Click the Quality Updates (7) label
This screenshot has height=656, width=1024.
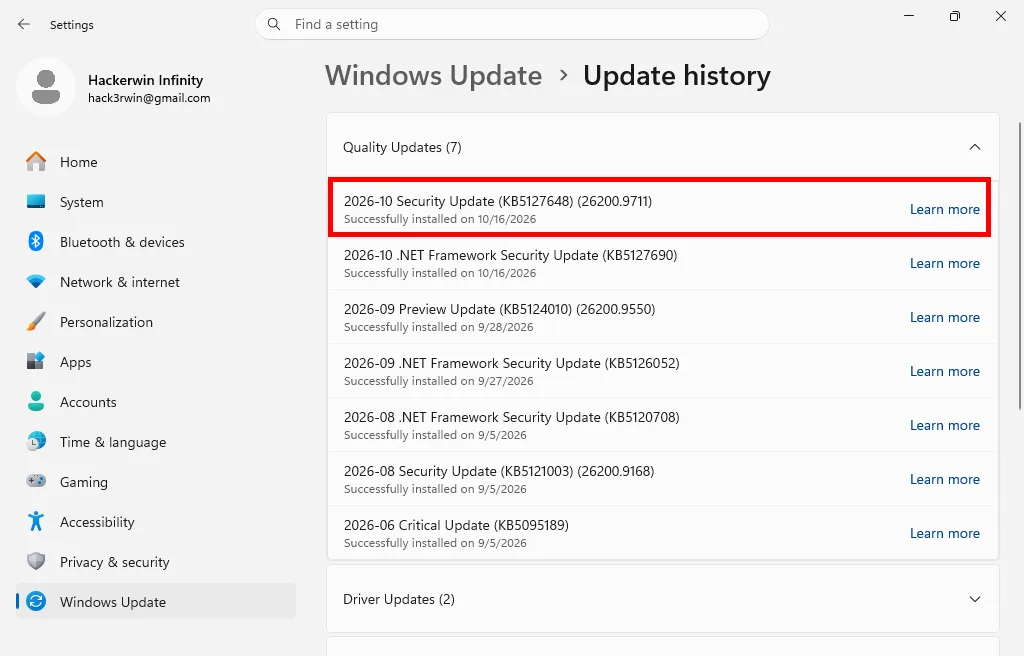pyautogui.click(x=402, y=147)
